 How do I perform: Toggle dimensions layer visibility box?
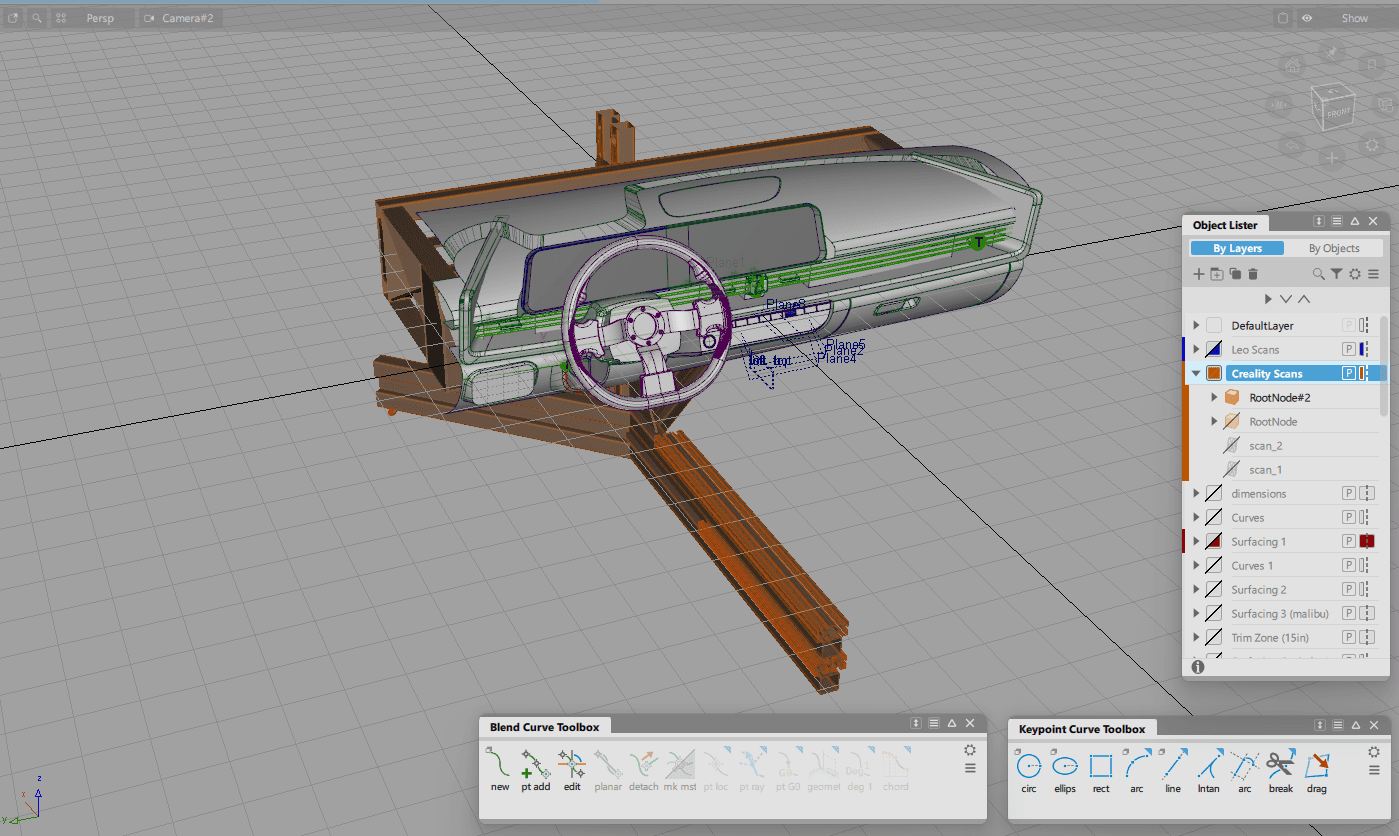[1214, 493]
